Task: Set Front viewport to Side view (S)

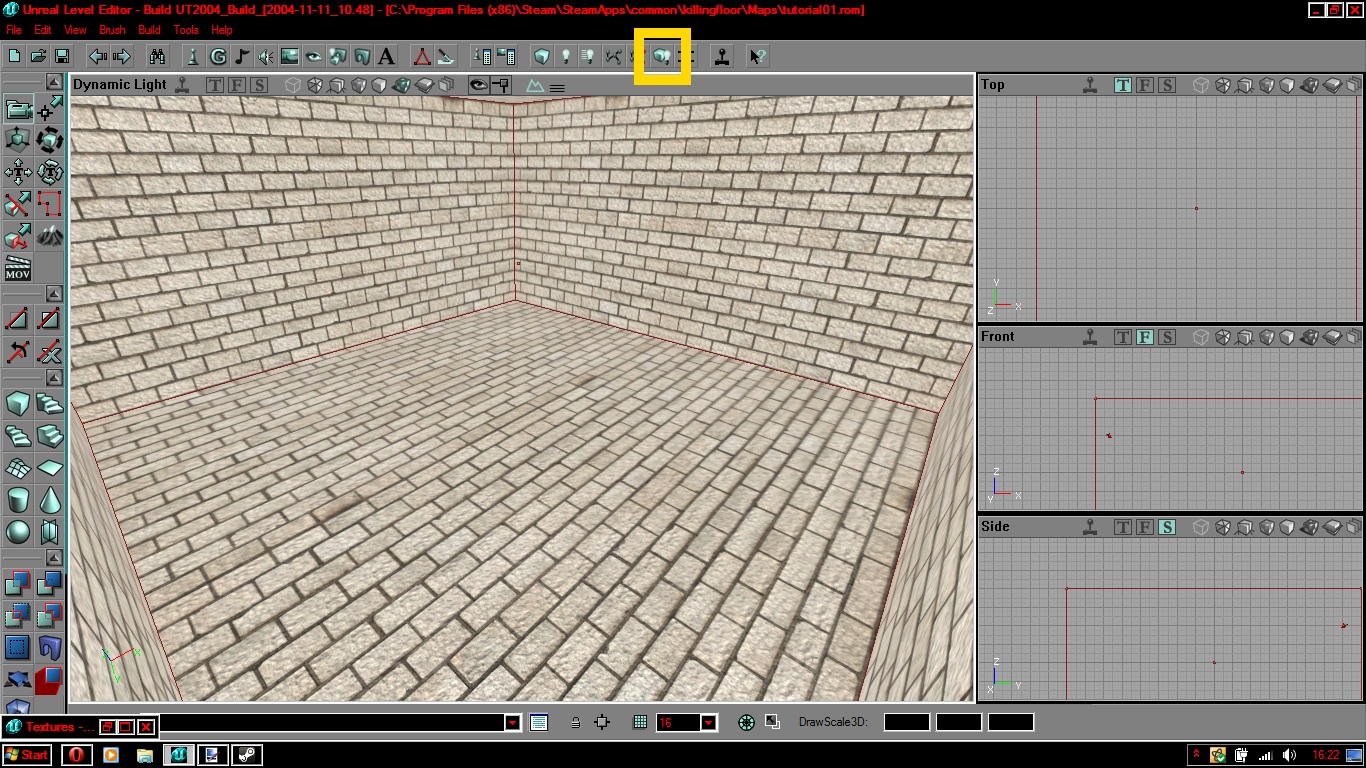Action: click(1167, 337)
